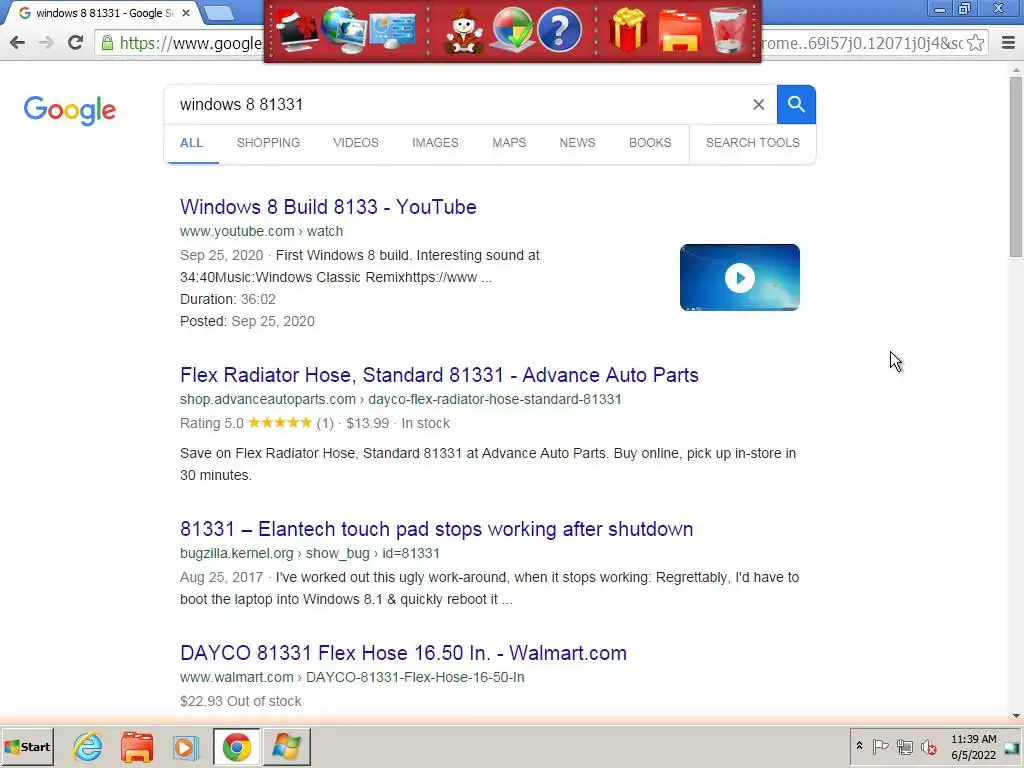Click the five-star rating of radiator hose
The width and height of the screenshot is (1024, 768).
(x=280, y=423)
